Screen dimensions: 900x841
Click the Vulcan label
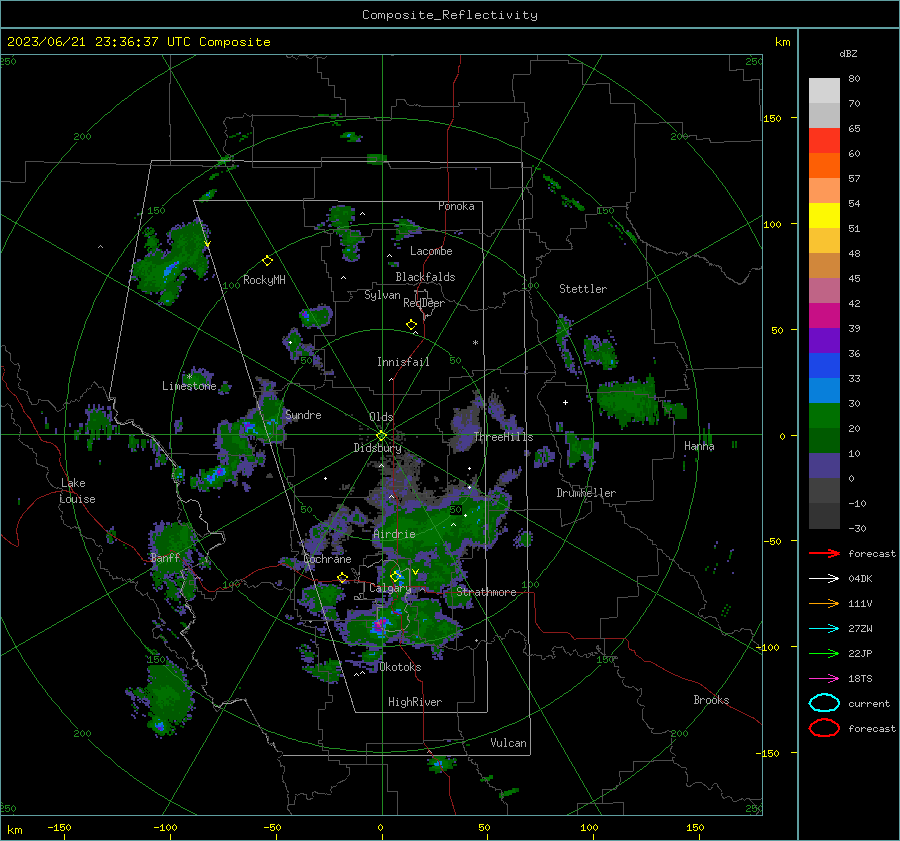508,743
